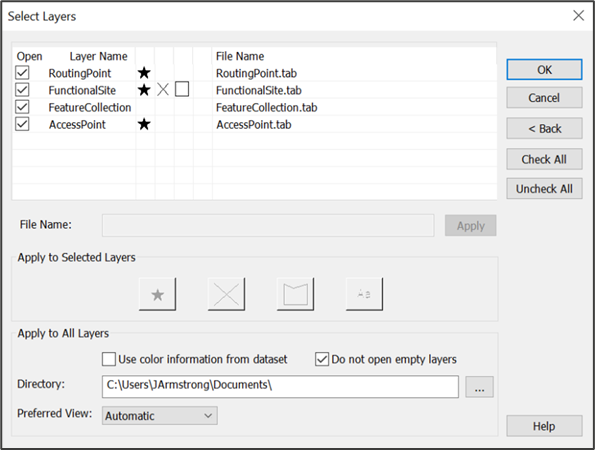595x450 pixels.
Task: Uncheck the AccessPoint open checkbox
Action: [x=22, y=124]
